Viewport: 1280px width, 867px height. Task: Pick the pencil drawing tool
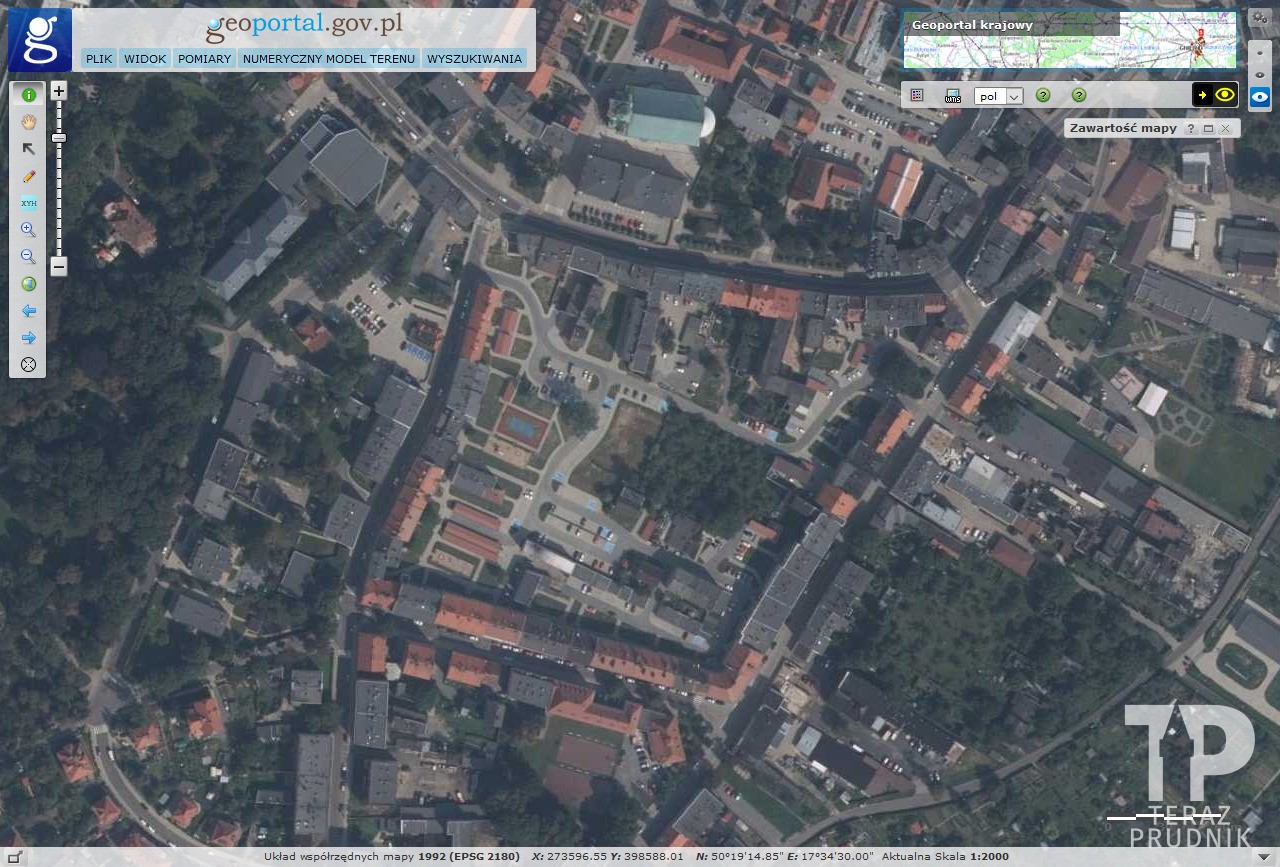point(28,176)
